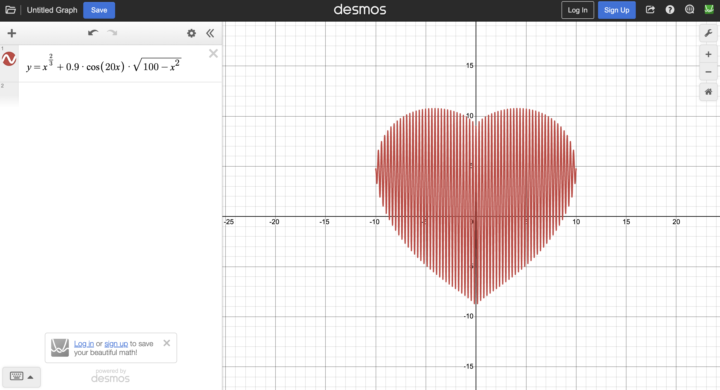Zoom in on the graph
Screen dimensions: 720x390
point(709,54)
